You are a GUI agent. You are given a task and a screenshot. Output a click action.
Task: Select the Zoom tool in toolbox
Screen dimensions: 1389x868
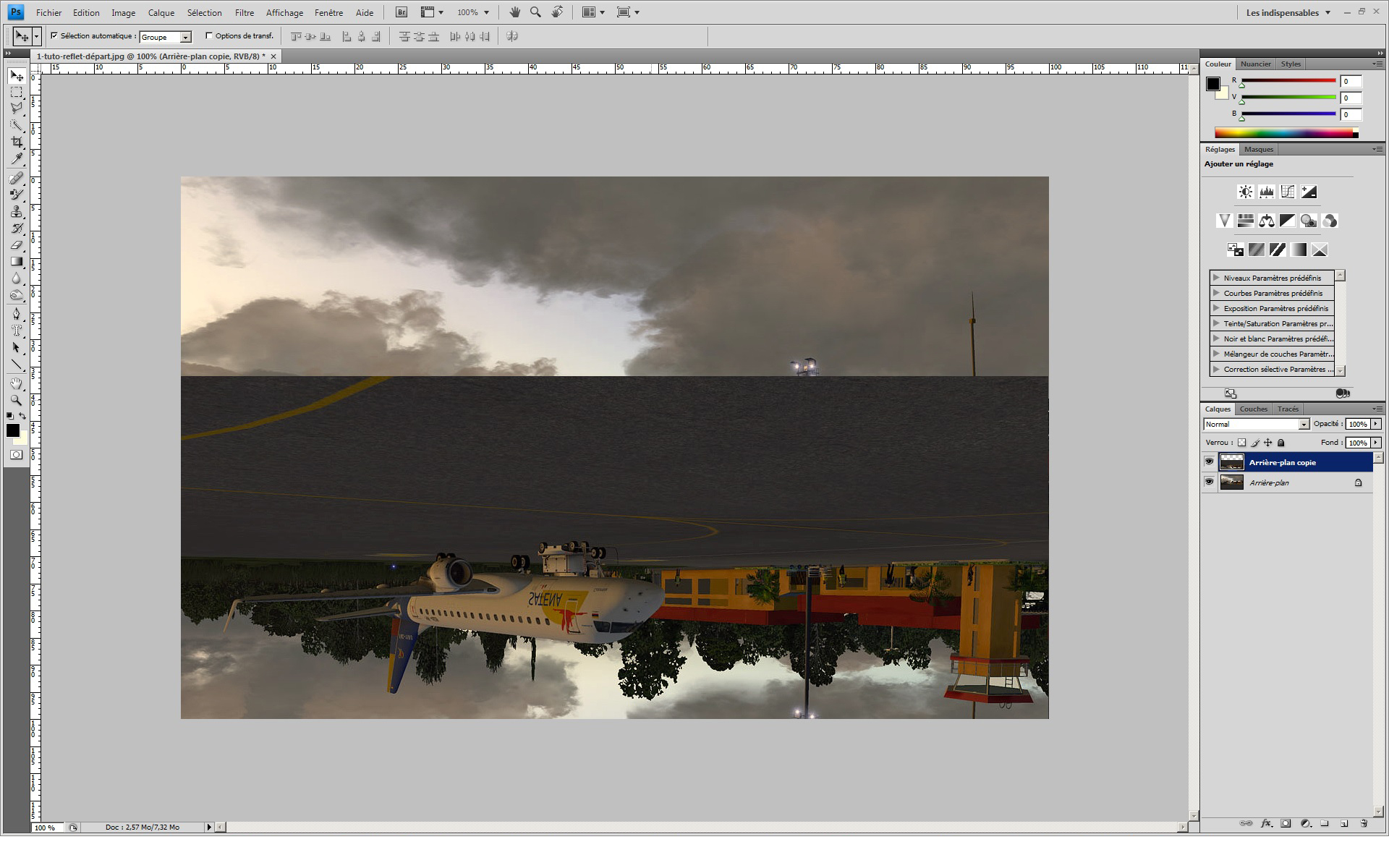(x=16, y=400)
